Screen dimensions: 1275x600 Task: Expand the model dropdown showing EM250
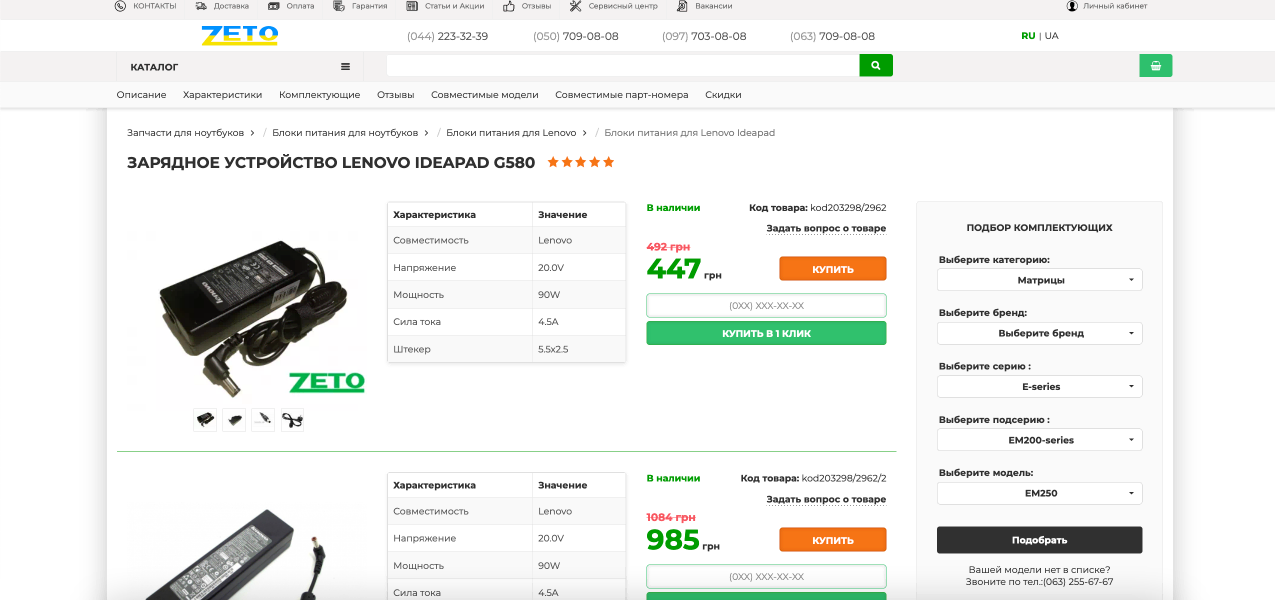[1039, 493]
